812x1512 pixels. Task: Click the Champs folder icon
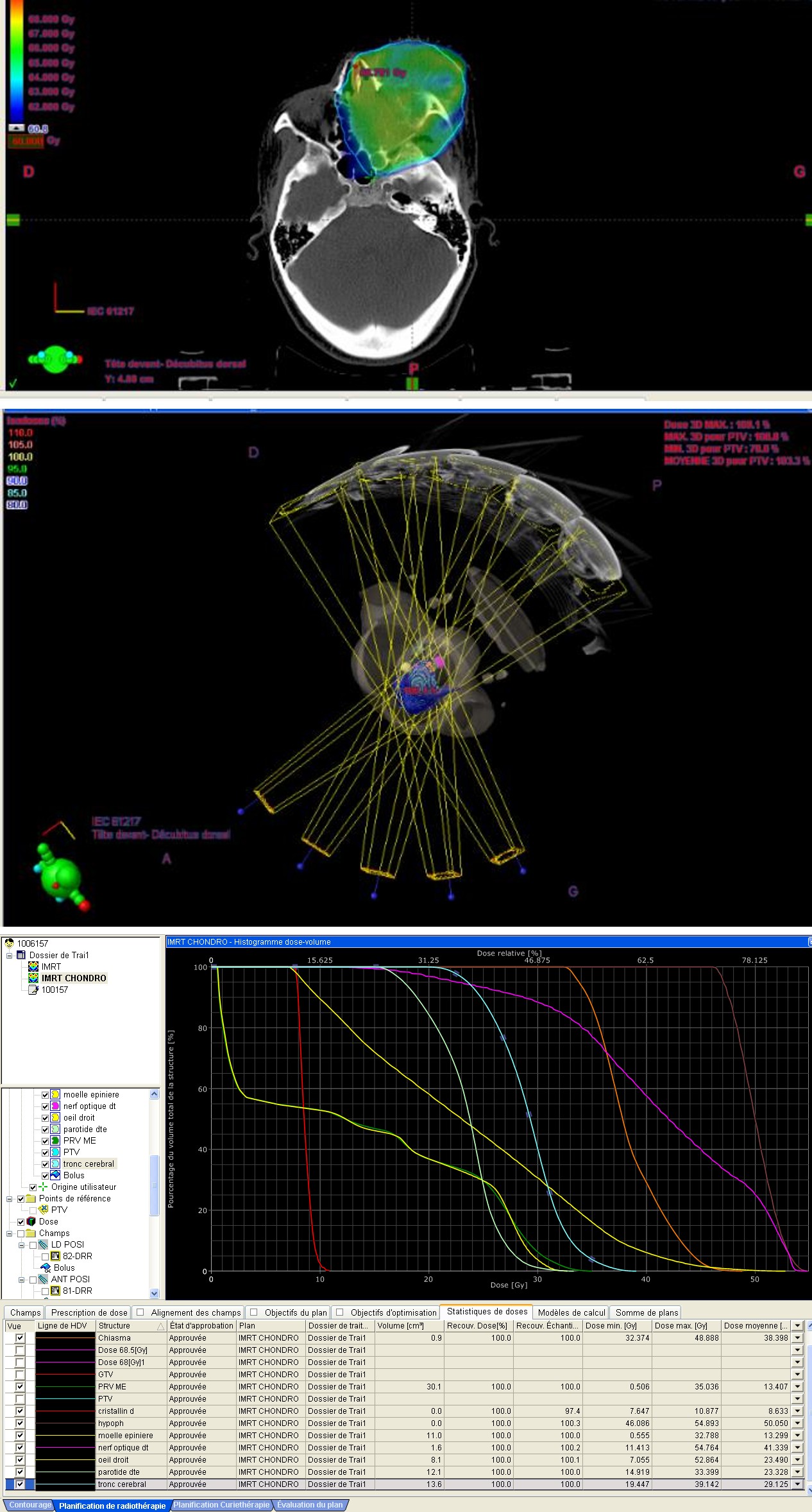pos(31,1233)
